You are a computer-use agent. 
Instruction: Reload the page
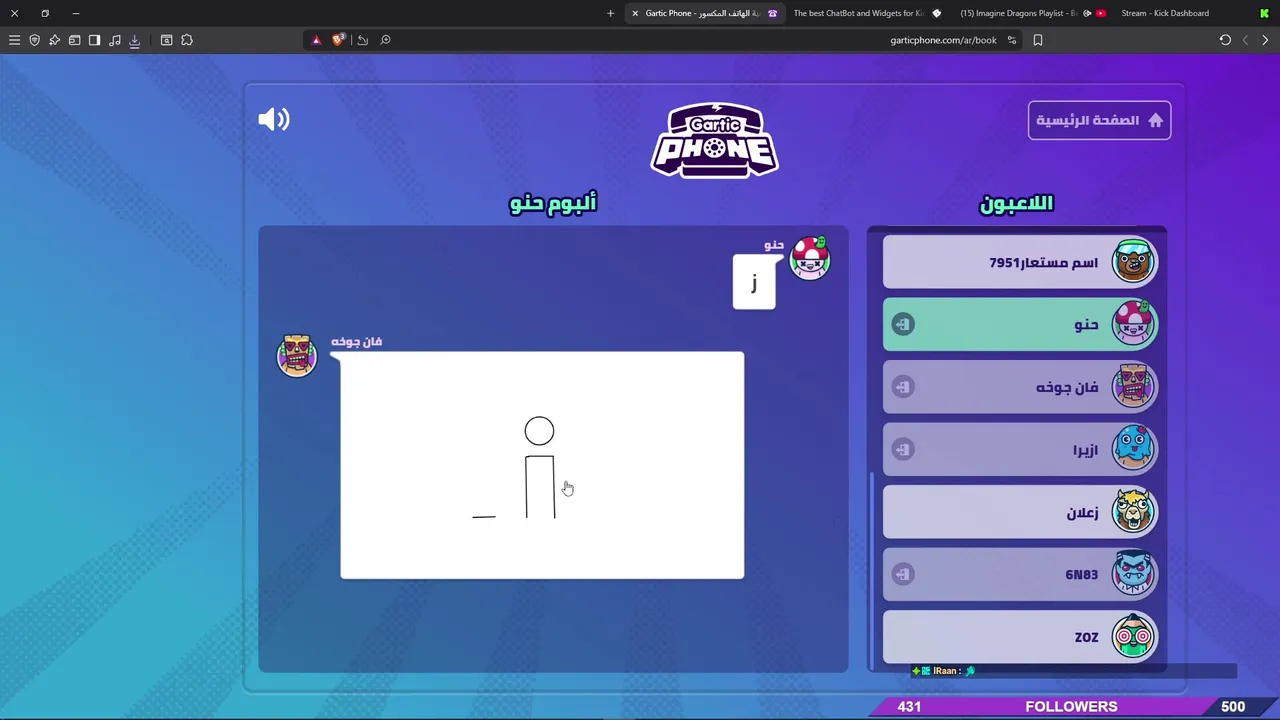[x=1225, y=40]
